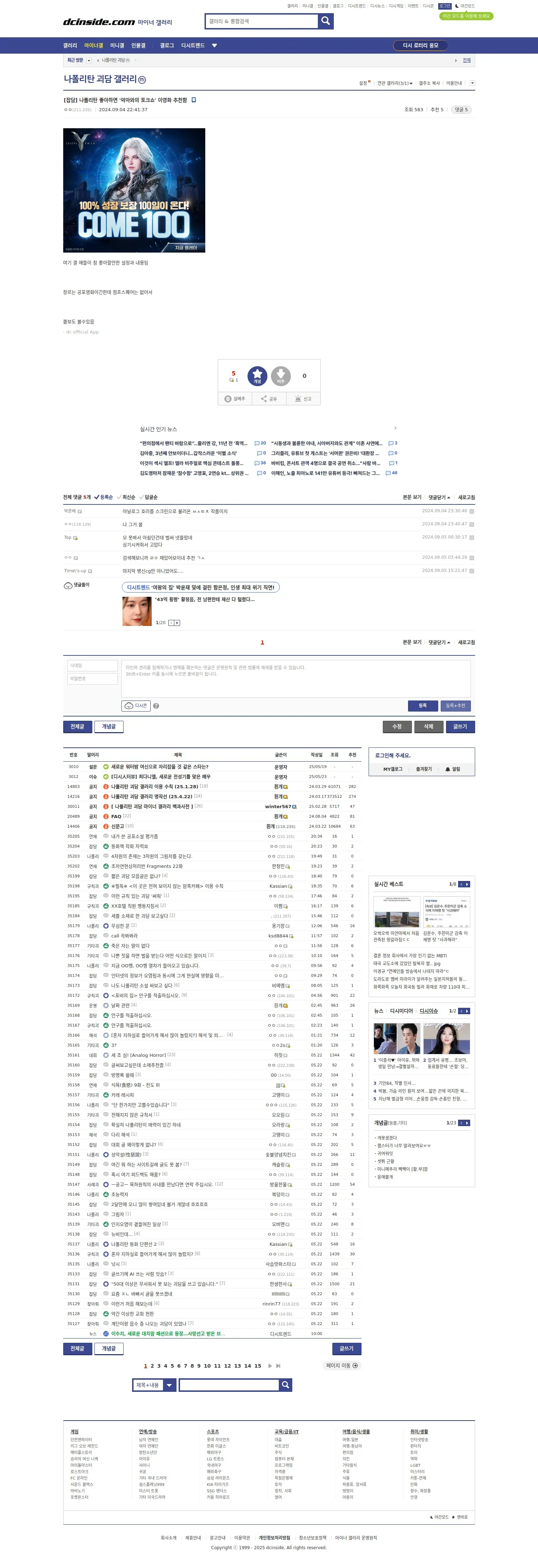
Task: Open 인물갤 tab in navigation bar
Action: (138, 46)
